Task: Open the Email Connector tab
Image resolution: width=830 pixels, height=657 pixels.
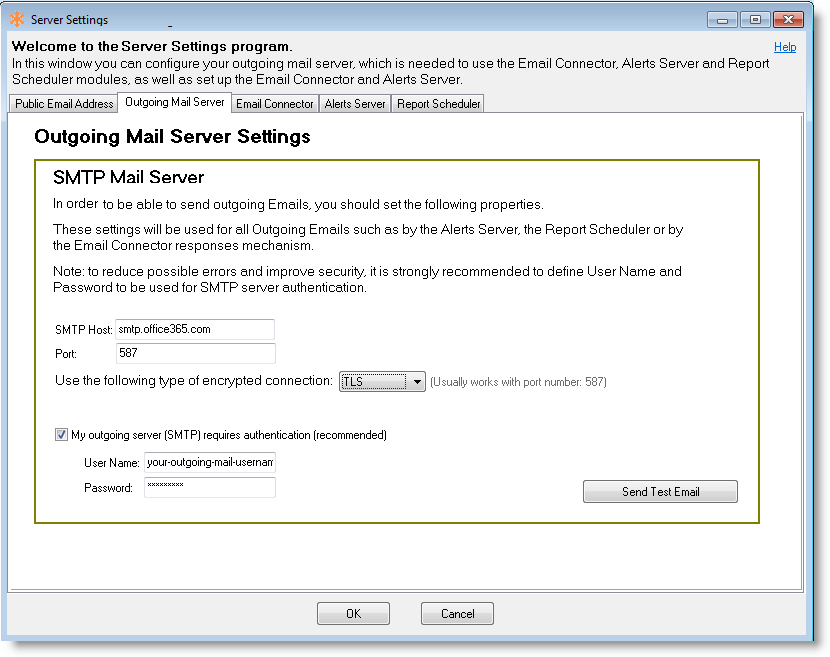Action: 275,103
